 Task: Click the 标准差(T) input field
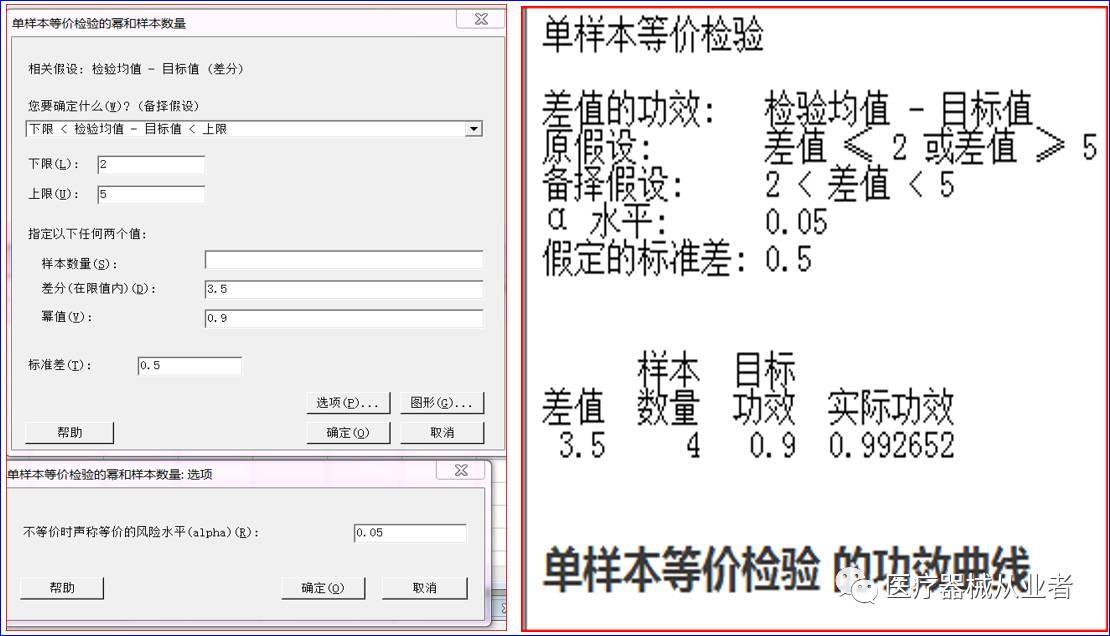click(x=189, y=366)
